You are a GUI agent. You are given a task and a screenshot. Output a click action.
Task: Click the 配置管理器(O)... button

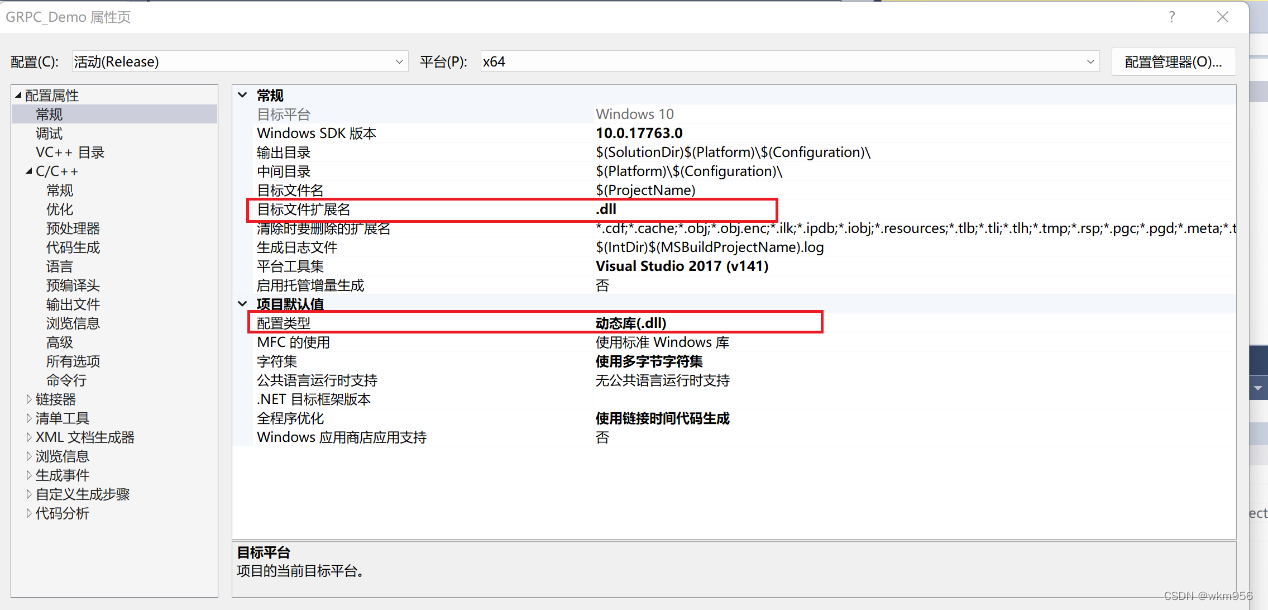tap(1173, 61)
